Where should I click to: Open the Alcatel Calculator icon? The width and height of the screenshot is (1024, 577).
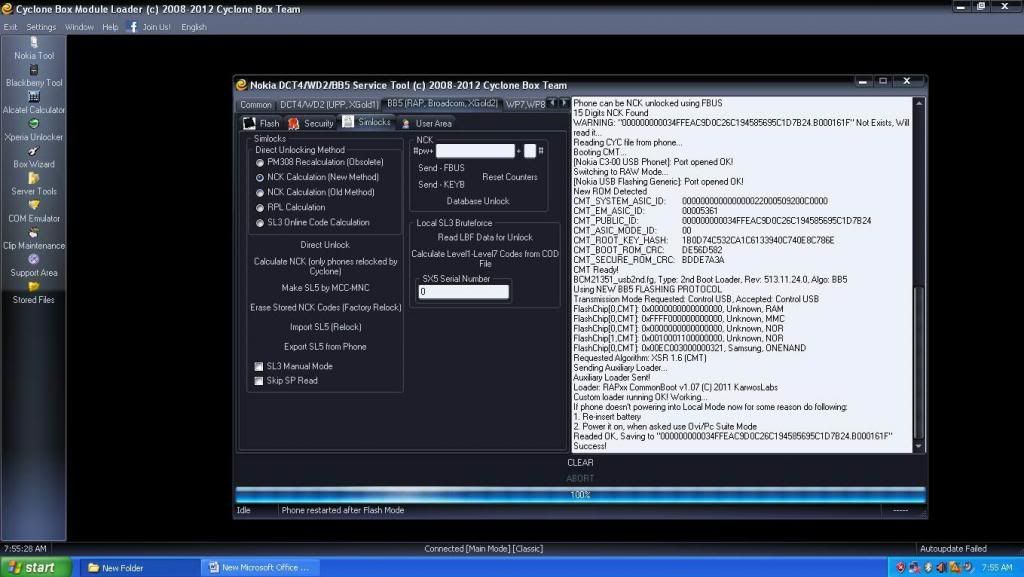click(x=34, y=97)
